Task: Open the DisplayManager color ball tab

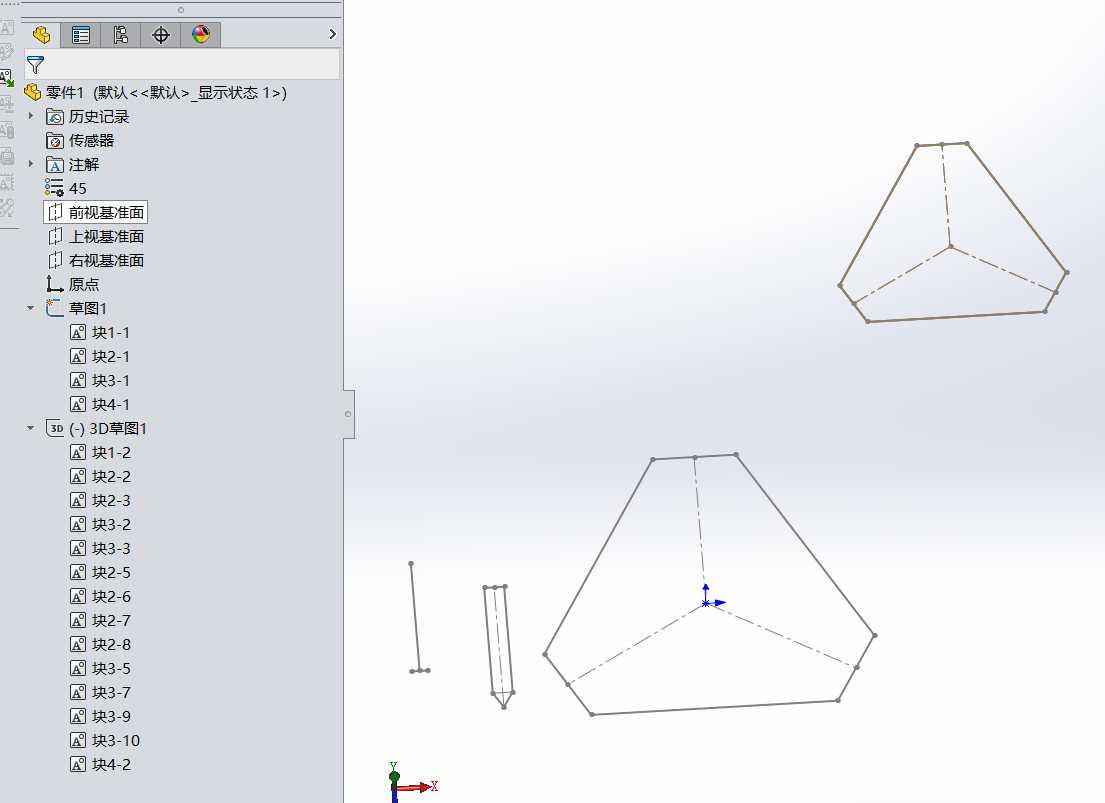Action: point(201,35)
